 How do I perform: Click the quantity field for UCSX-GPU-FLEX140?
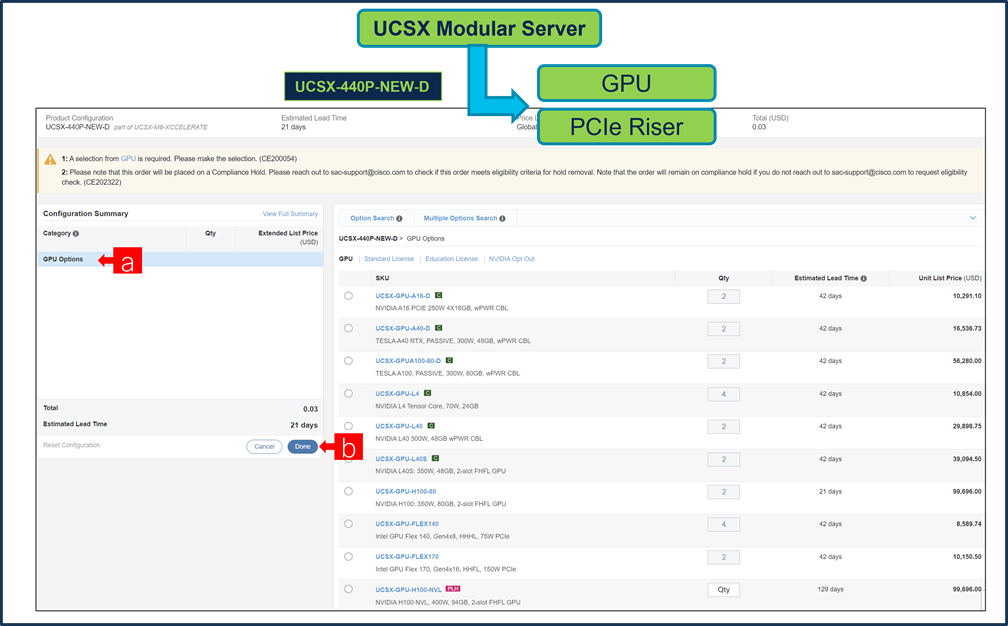723,524
